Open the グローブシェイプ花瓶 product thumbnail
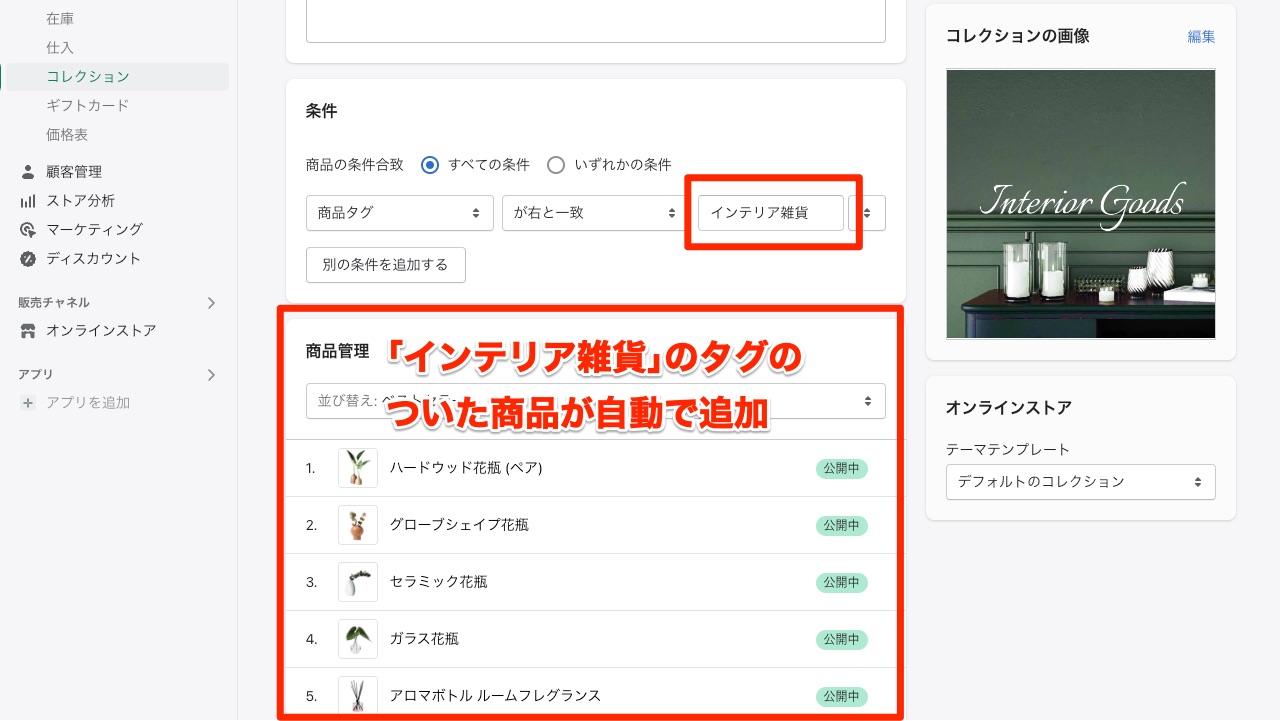This screenshot has height=721, width=1280. click(x=358, y=525)
